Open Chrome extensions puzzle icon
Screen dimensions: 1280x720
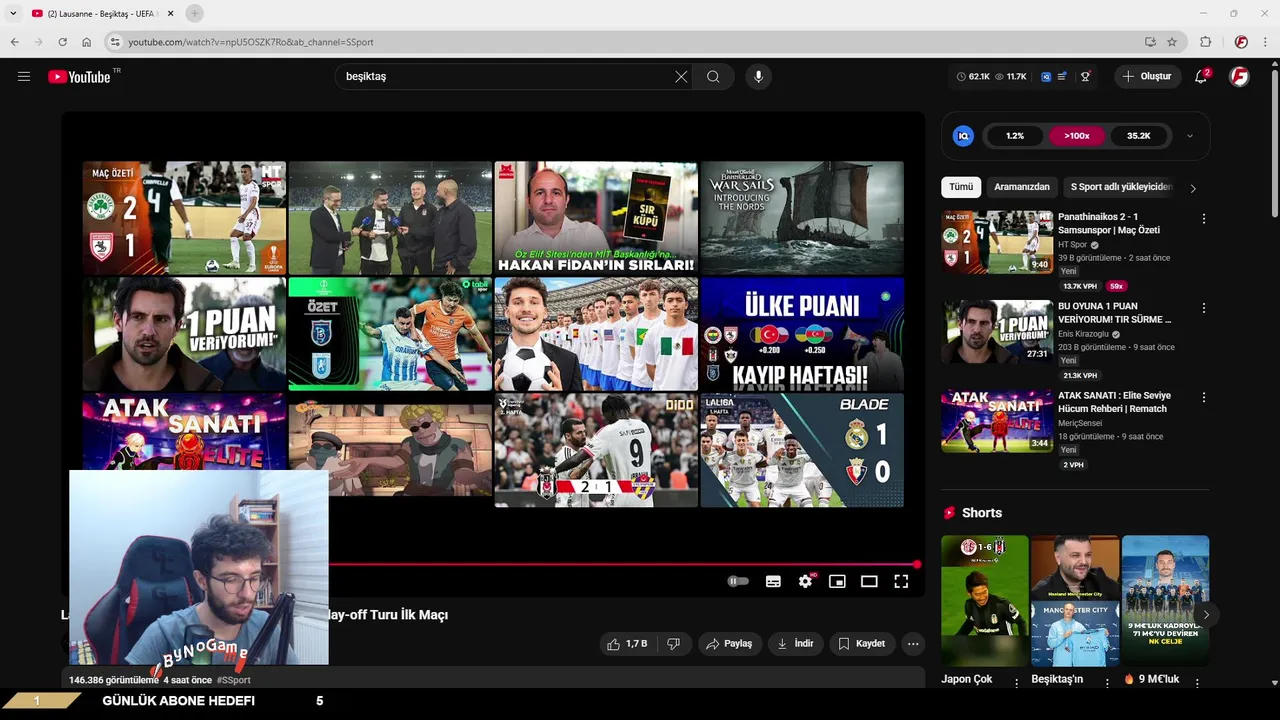click(1205, 42)
